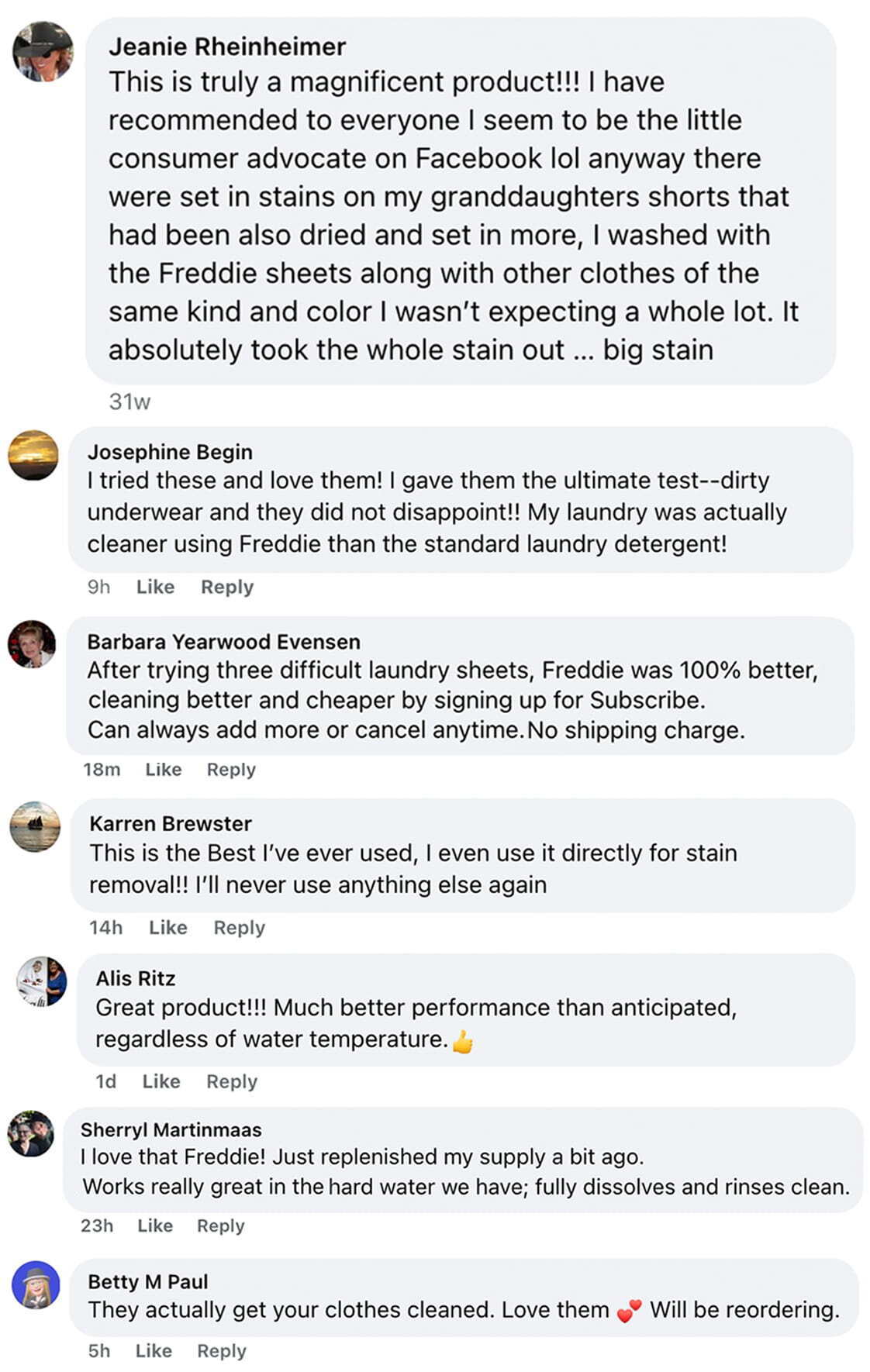Click Betty M Paul's cartoon avatar
Viewport: 870px width, 1372px height.
36,1285
